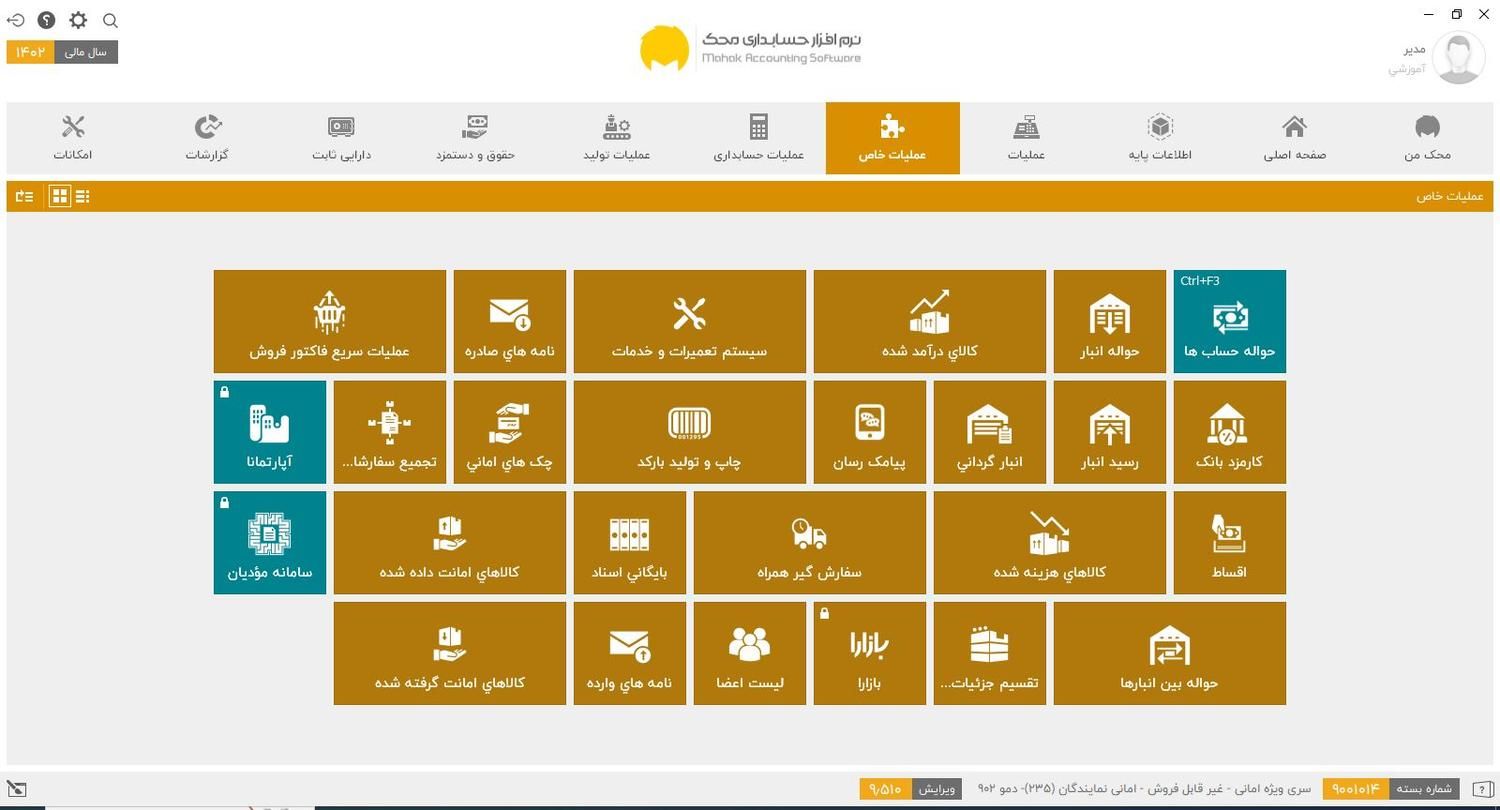Open the اطلاعات پایه tab
The width and height of the screenshot is (1500, 810).
[x=1159, y=138]
